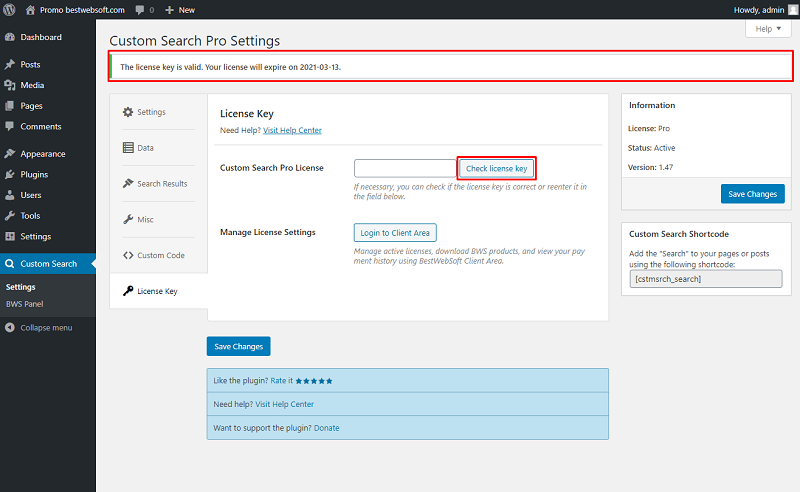Click the Plugins plug icon
This screenshot has width=800, height=492.
[x=10, y=175]
